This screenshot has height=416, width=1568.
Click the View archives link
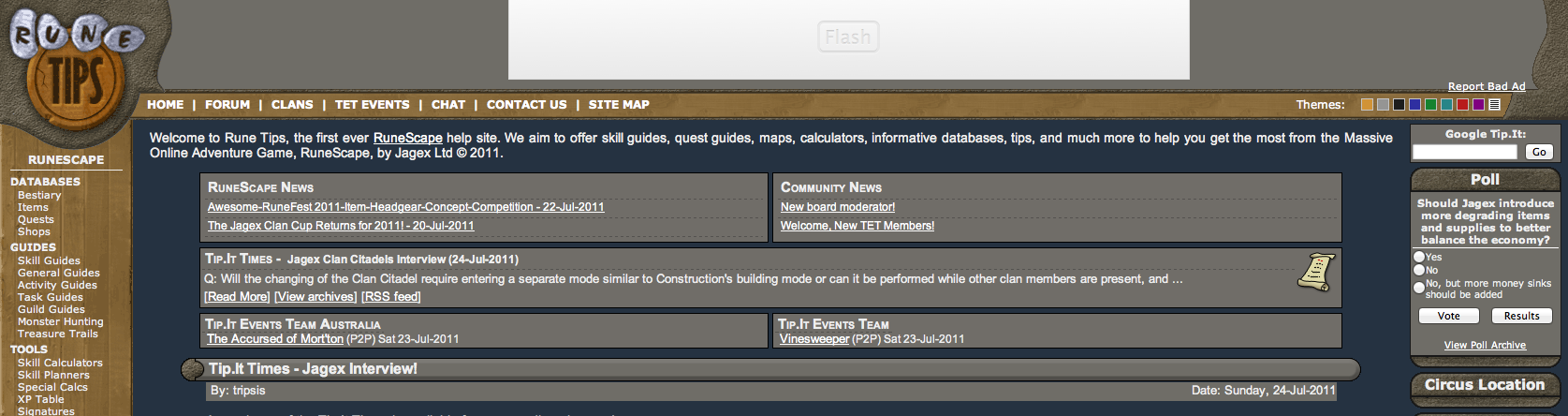[x=315, y=297]
